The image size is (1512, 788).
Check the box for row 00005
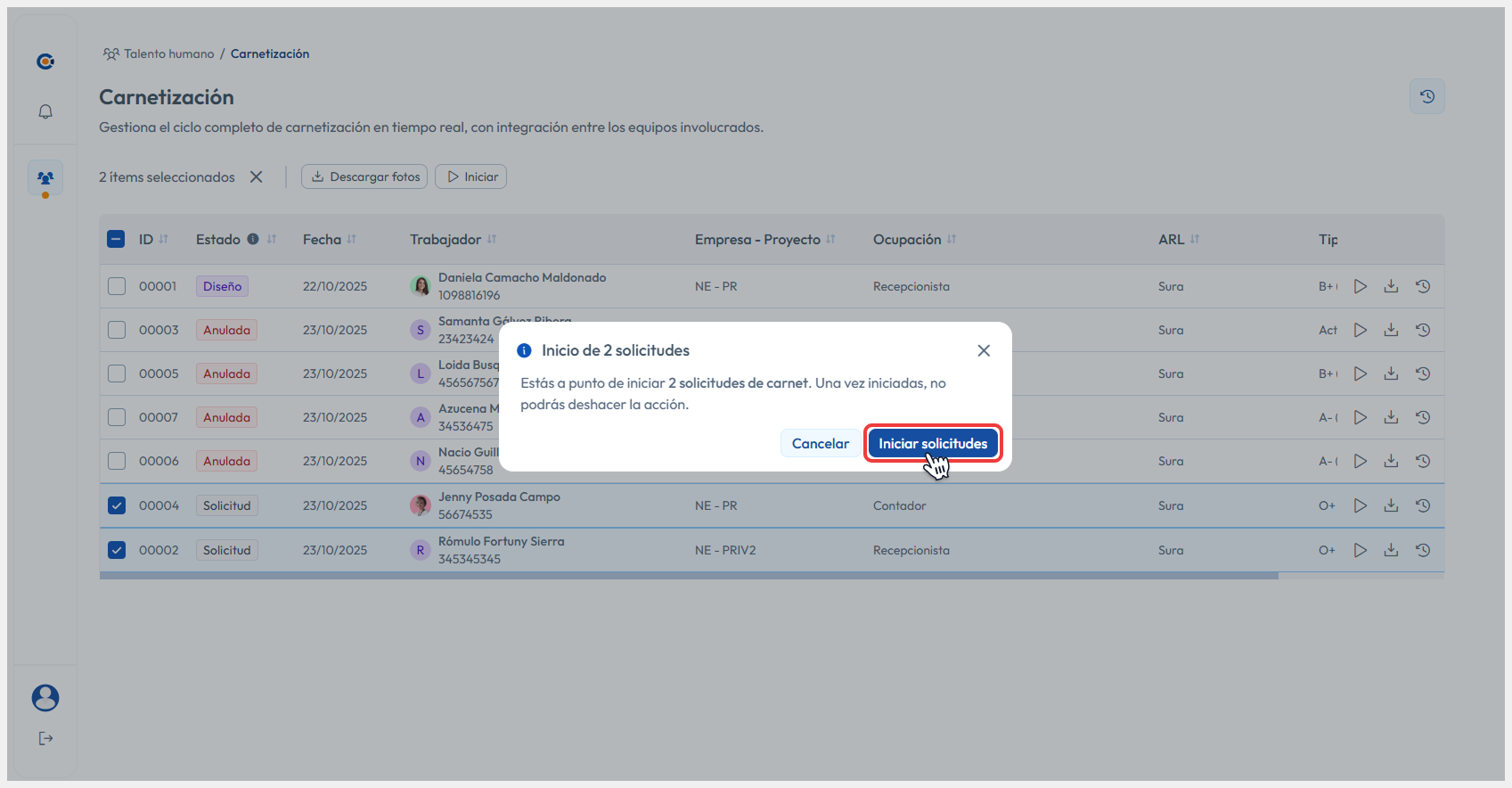(117, 373)
